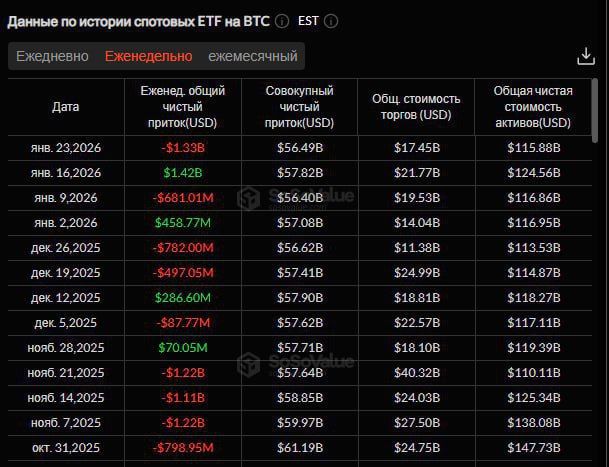Select the янв. 23,2026 date row
609x467 pixels.
tap(66, 148)
